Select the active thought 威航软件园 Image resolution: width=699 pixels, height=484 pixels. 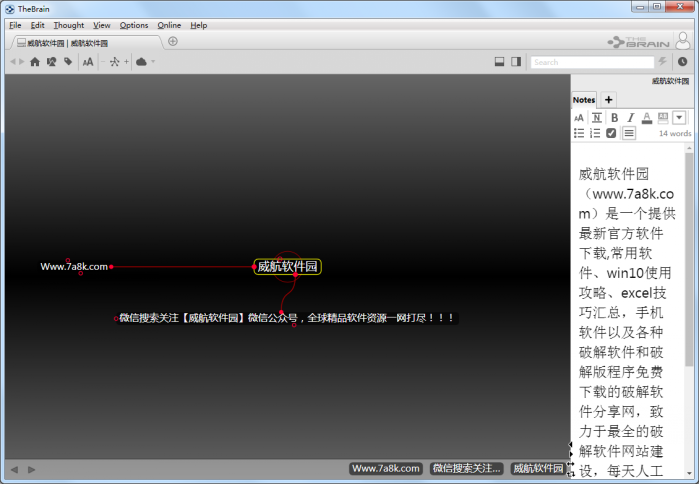[x=288, y=267]
